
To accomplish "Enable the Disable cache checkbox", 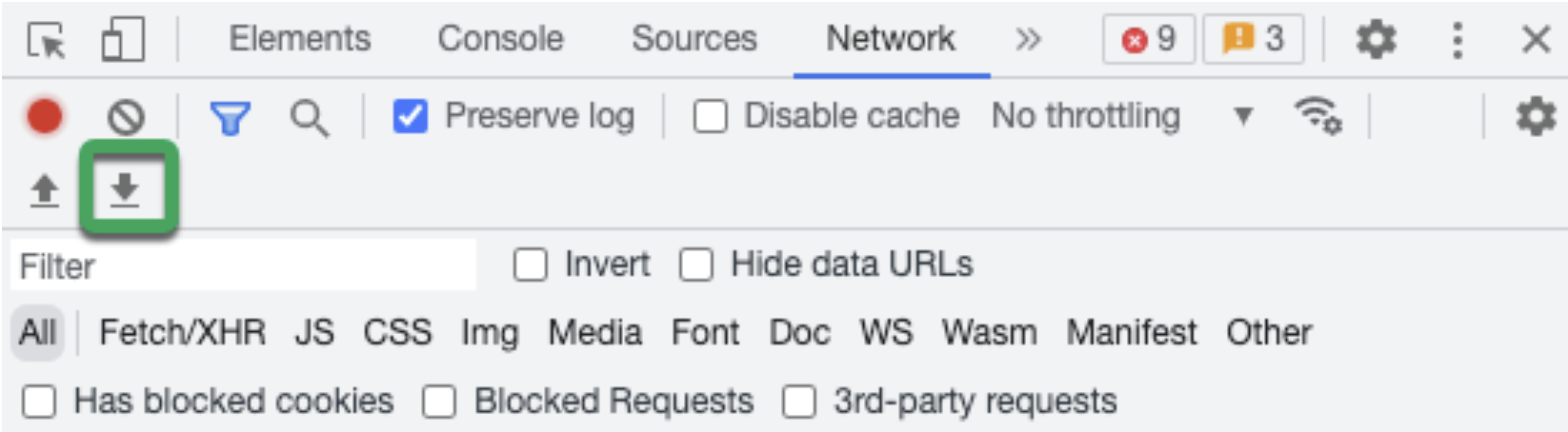I will pyautogui.click(x=711, y=117).
